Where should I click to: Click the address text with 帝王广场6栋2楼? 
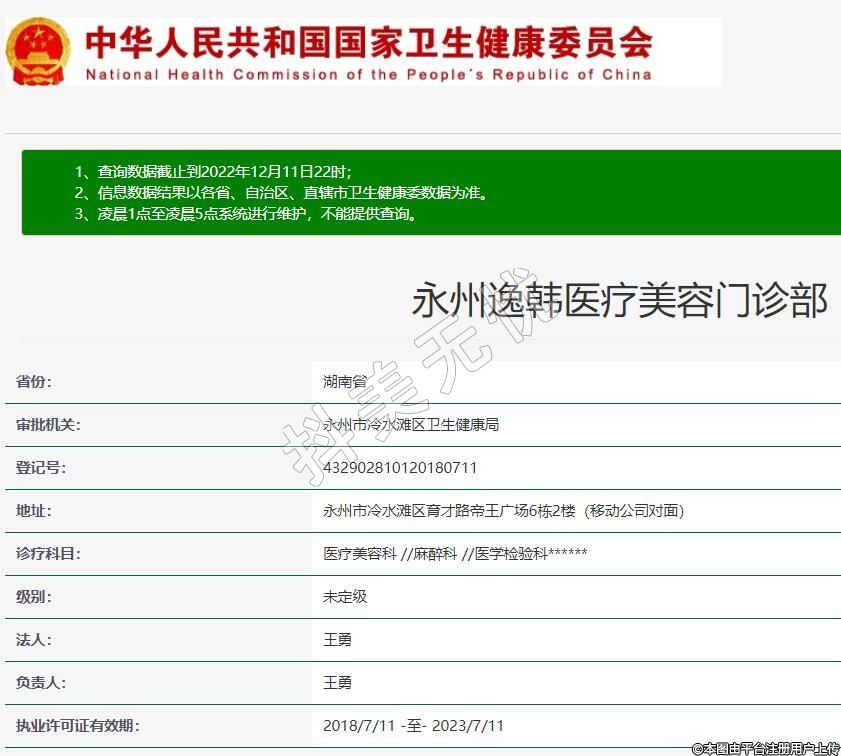503,511
